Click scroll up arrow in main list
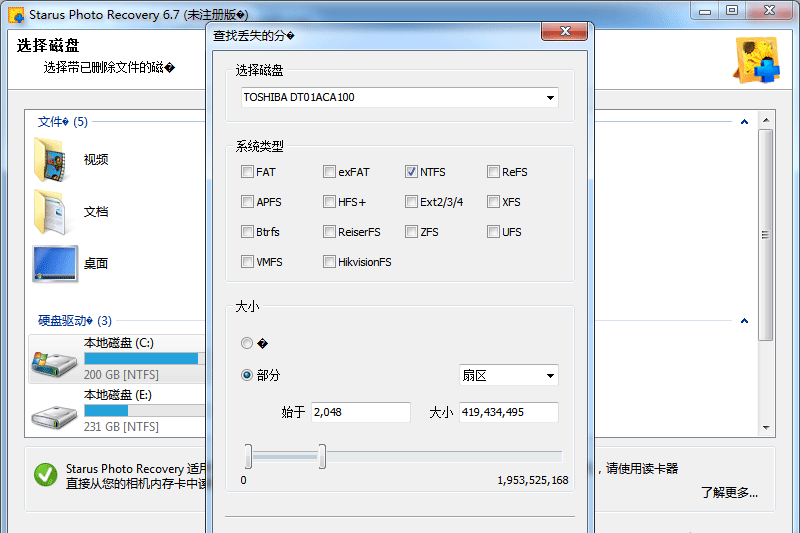 [x=766, y=120]
